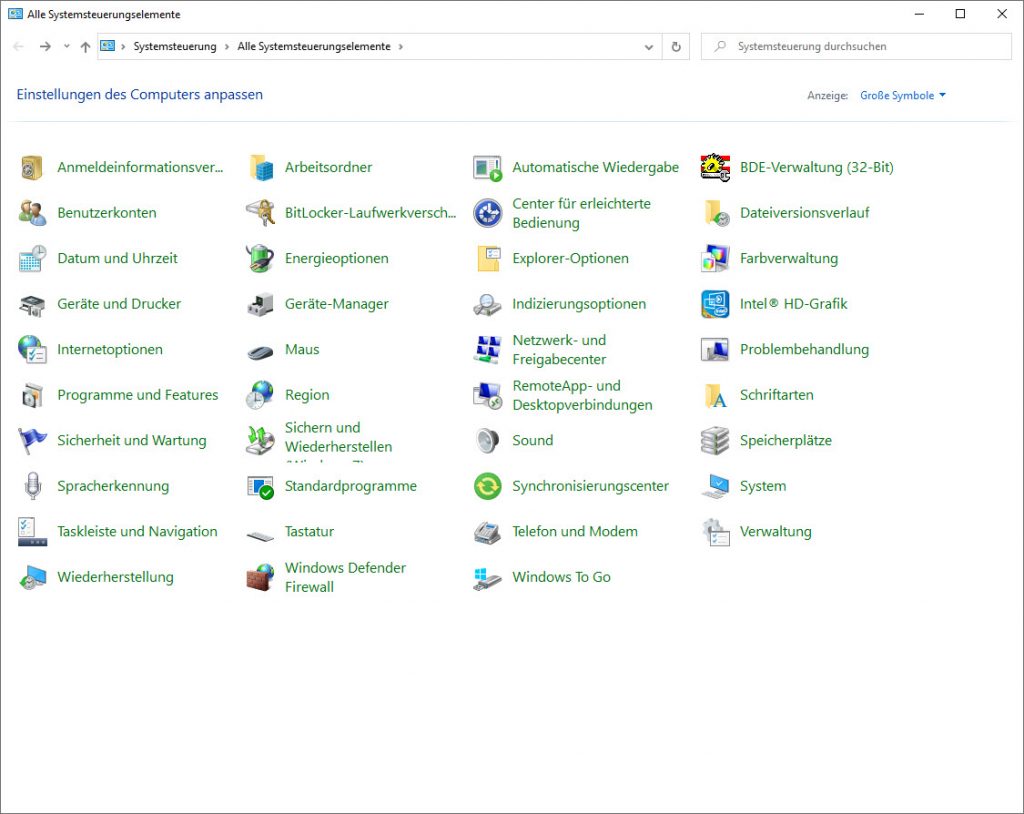Click the Region globe-clock icon

(260, 395)
